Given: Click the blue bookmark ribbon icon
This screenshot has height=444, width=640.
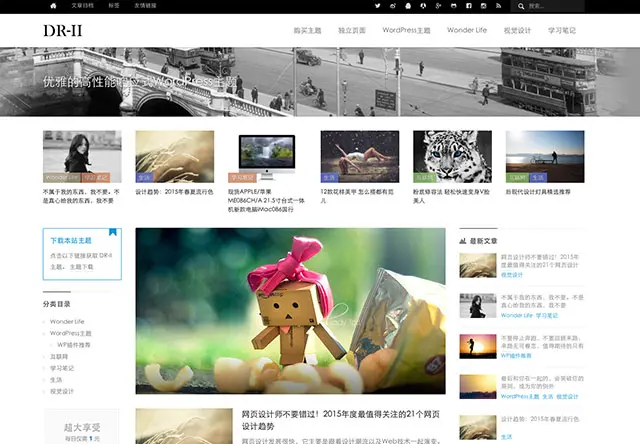Looking at the screenshot, I should click(x=113, y=232).
